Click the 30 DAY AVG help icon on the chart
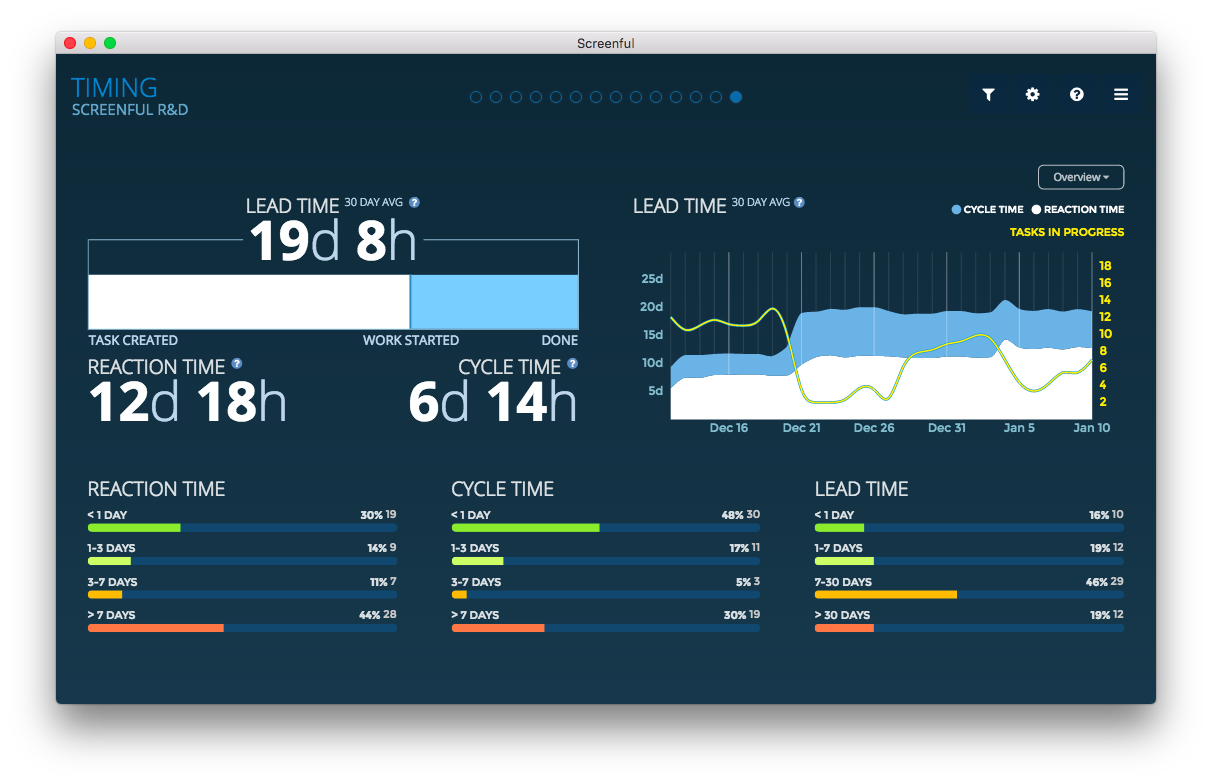The width and height of the screenshot is (1212, 784). click(798, 202)
